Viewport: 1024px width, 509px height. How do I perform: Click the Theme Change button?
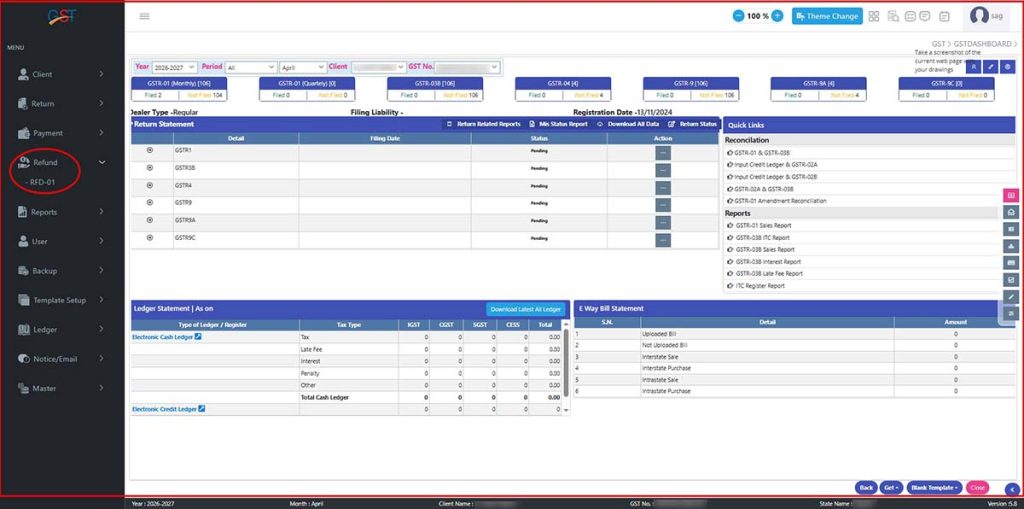(827, 16)
